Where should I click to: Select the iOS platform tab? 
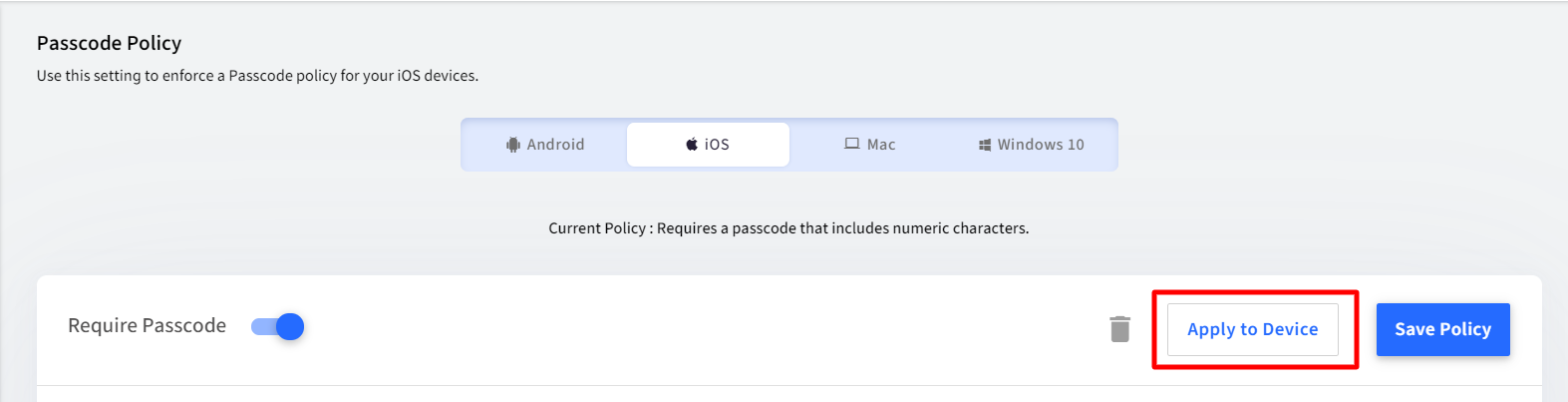point(708,145)
